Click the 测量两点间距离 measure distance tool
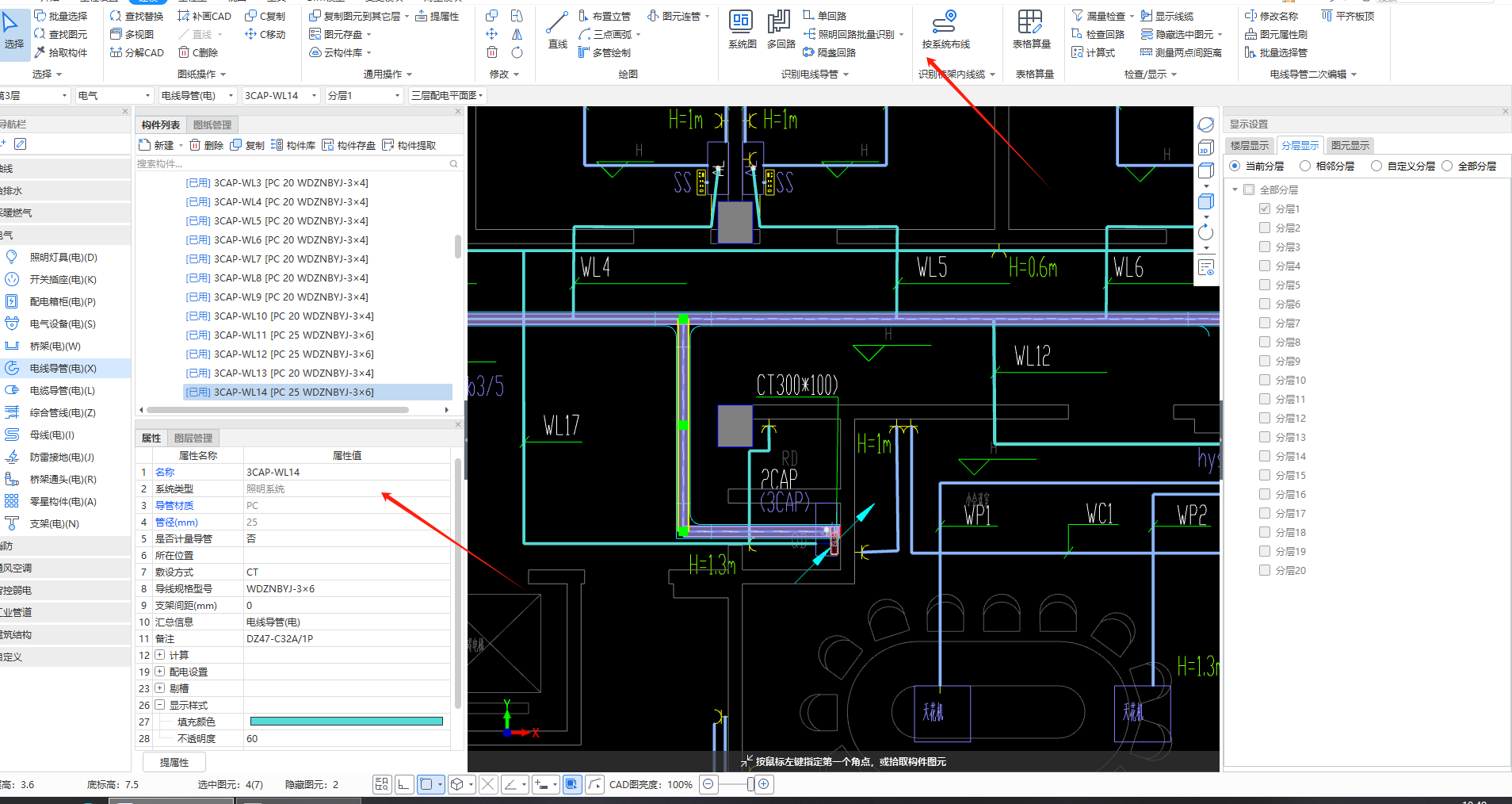1512x804 pixels. [1181, 52]
